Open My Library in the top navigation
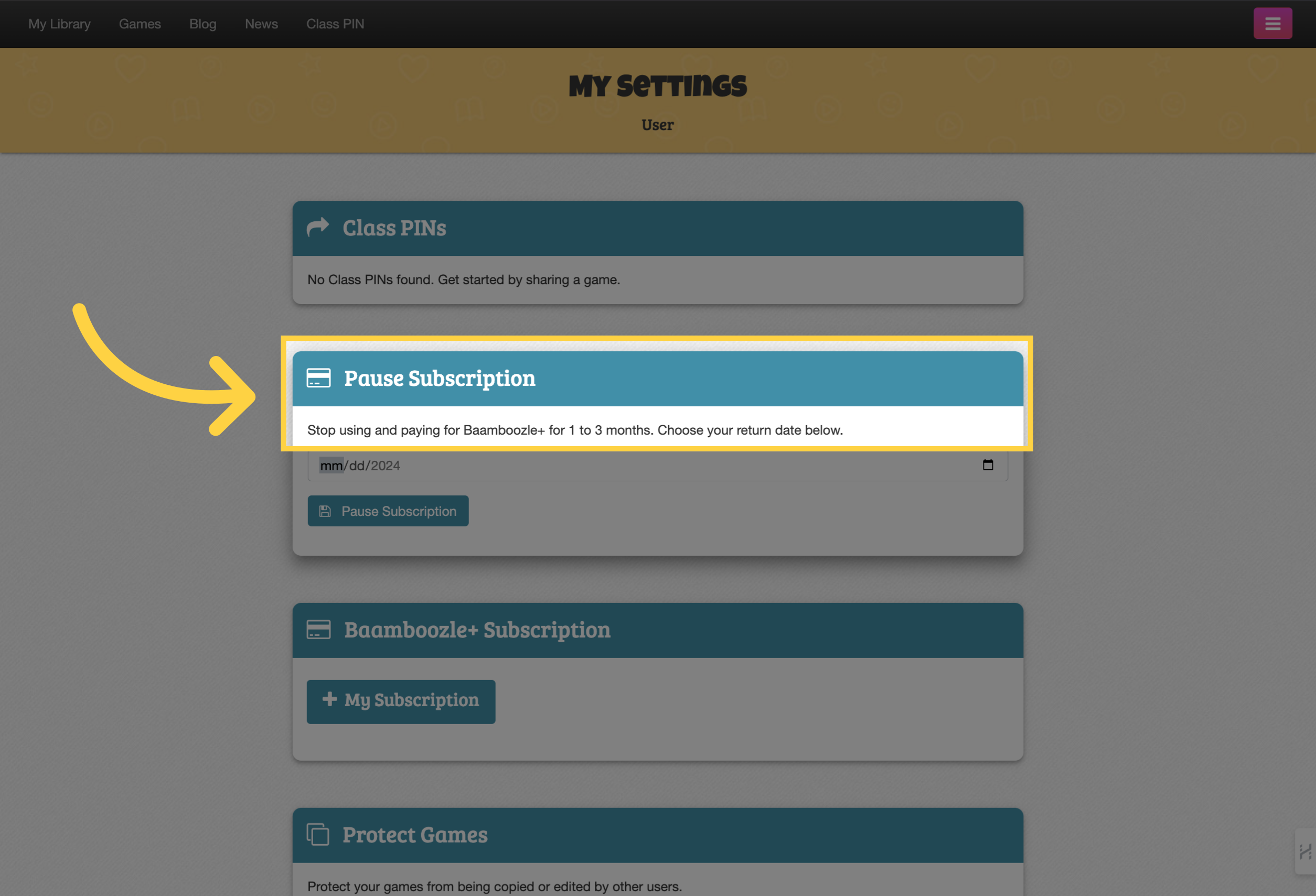Viewport: 1316px width, 896px height. click(59, 24)
